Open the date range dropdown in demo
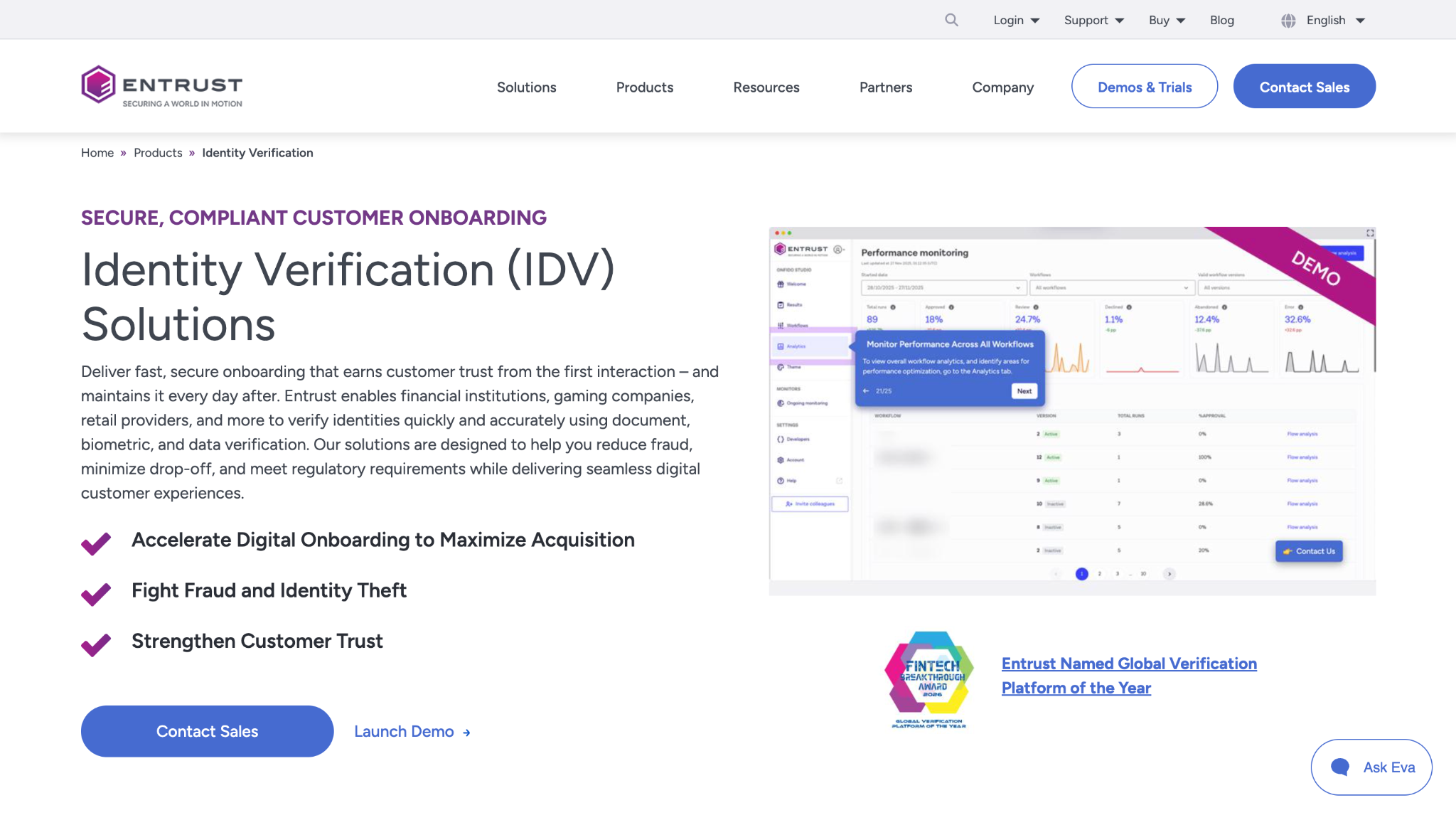 pos(943,287)
